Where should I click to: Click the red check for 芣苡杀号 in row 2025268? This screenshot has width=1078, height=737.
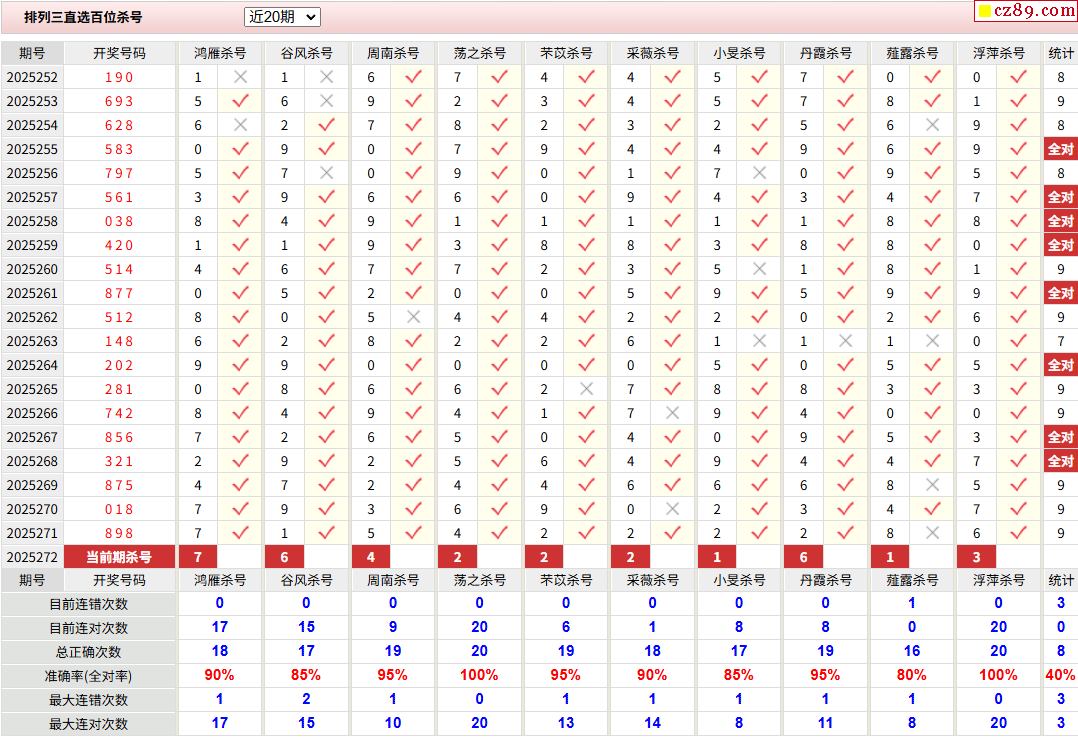pyautogui.click(x=586, y=461)
